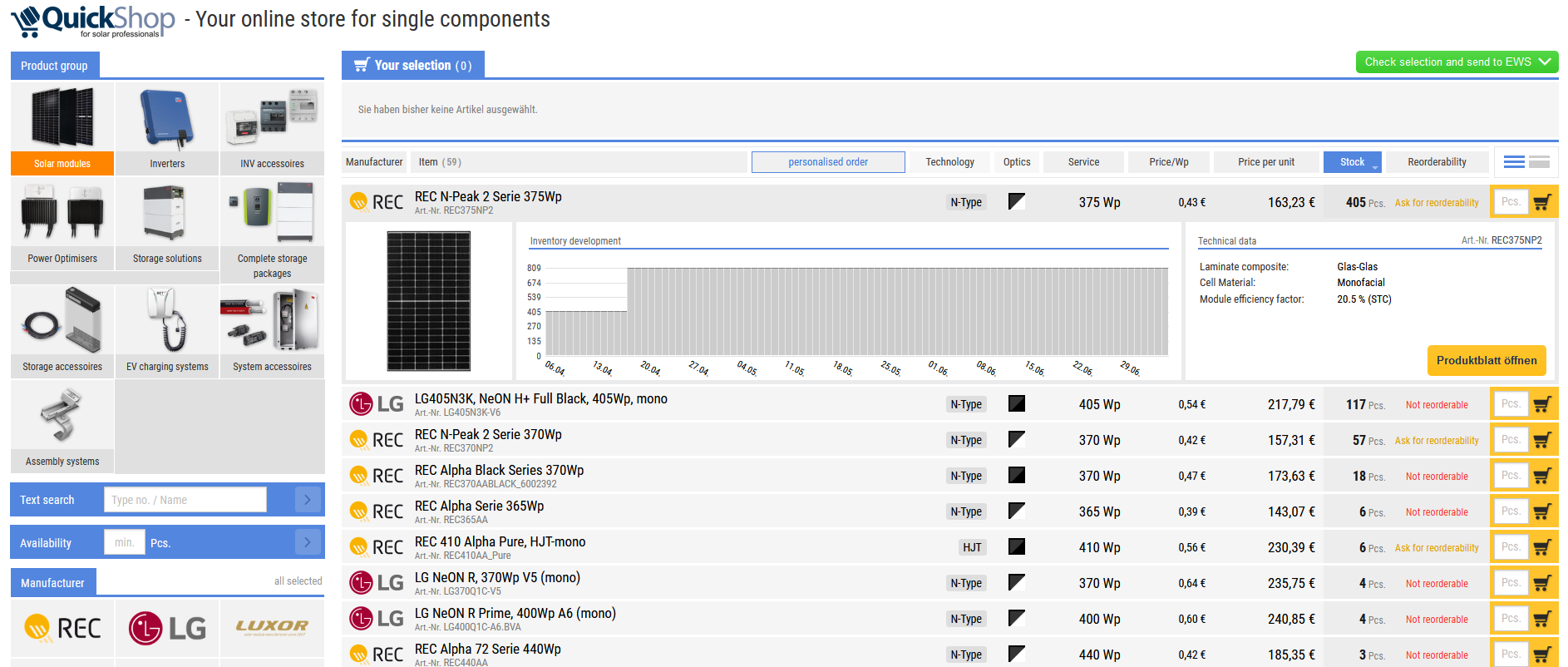Select the Inverters product group
Image resolution: width=1568 pixels, height=667 pixels.
coord(167,127)
